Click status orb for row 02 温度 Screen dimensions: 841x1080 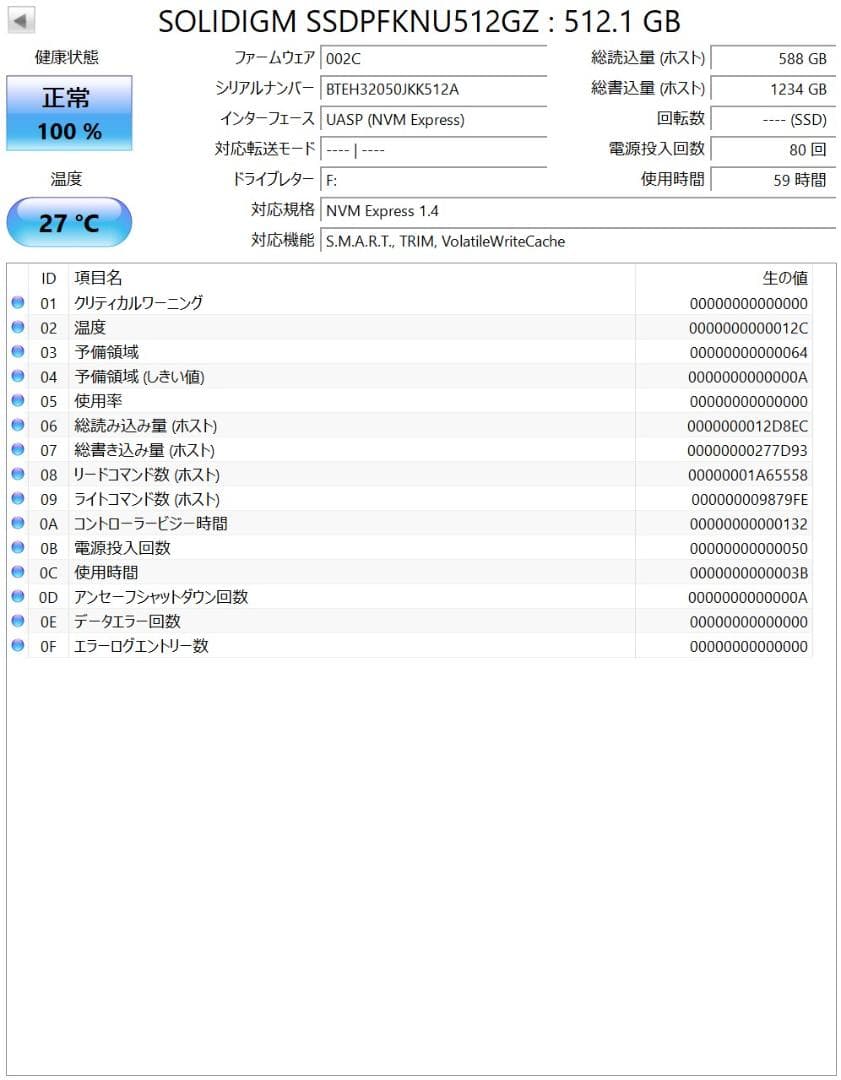click(x=18, y=327)
